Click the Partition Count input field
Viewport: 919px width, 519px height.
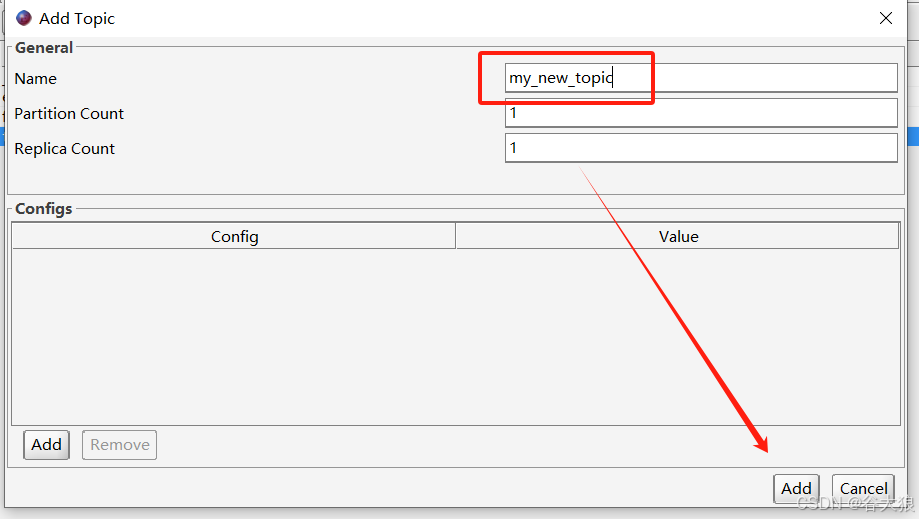[700, 113]
